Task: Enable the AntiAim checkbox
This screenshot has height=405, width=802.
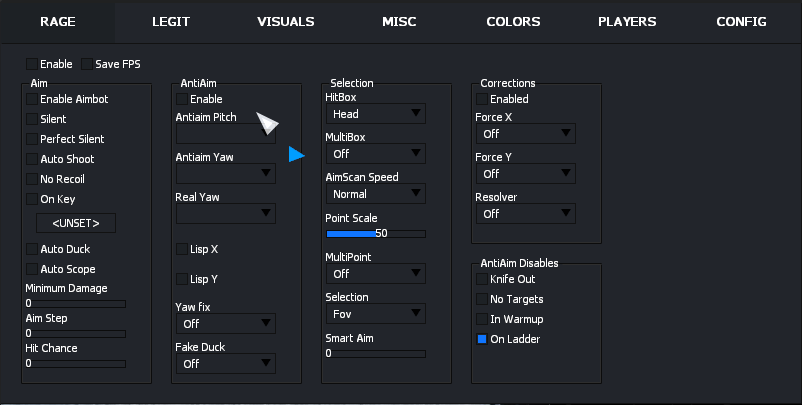Action: pos(182,99)
